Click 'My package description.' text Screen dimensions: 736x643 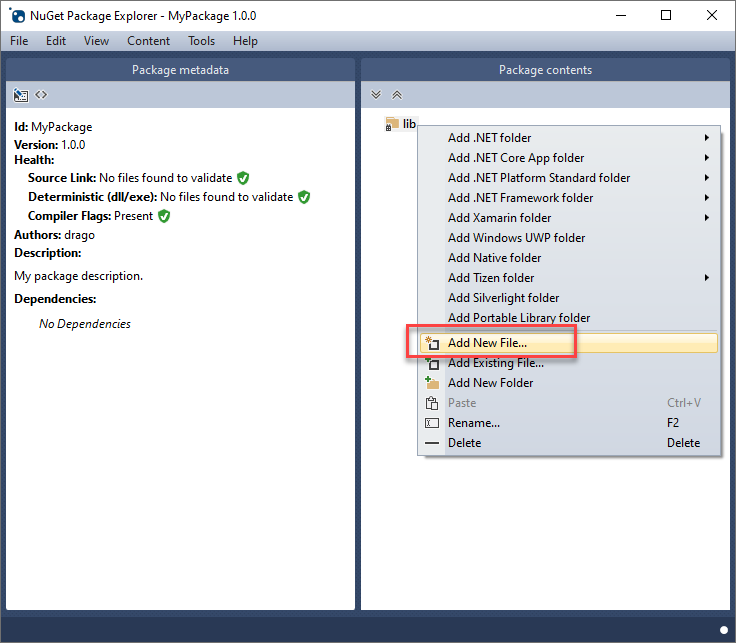(78, 276)
